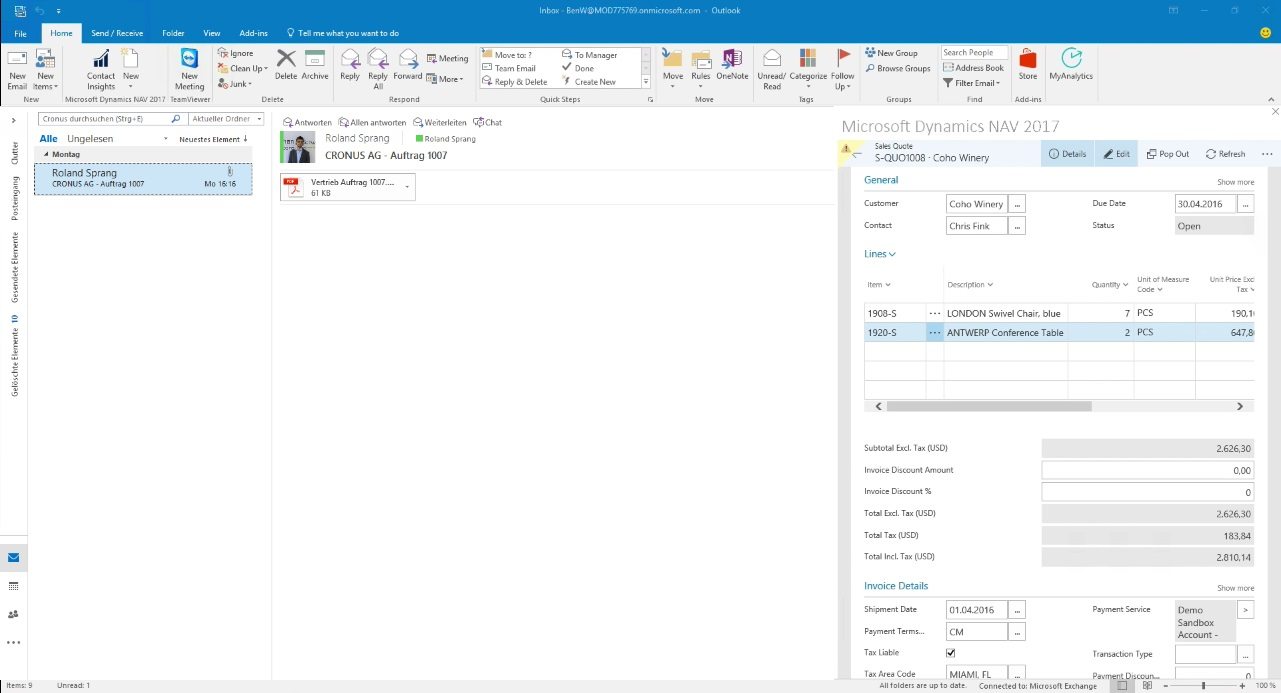Show more navigation options (three dots)

pos(13,642)
